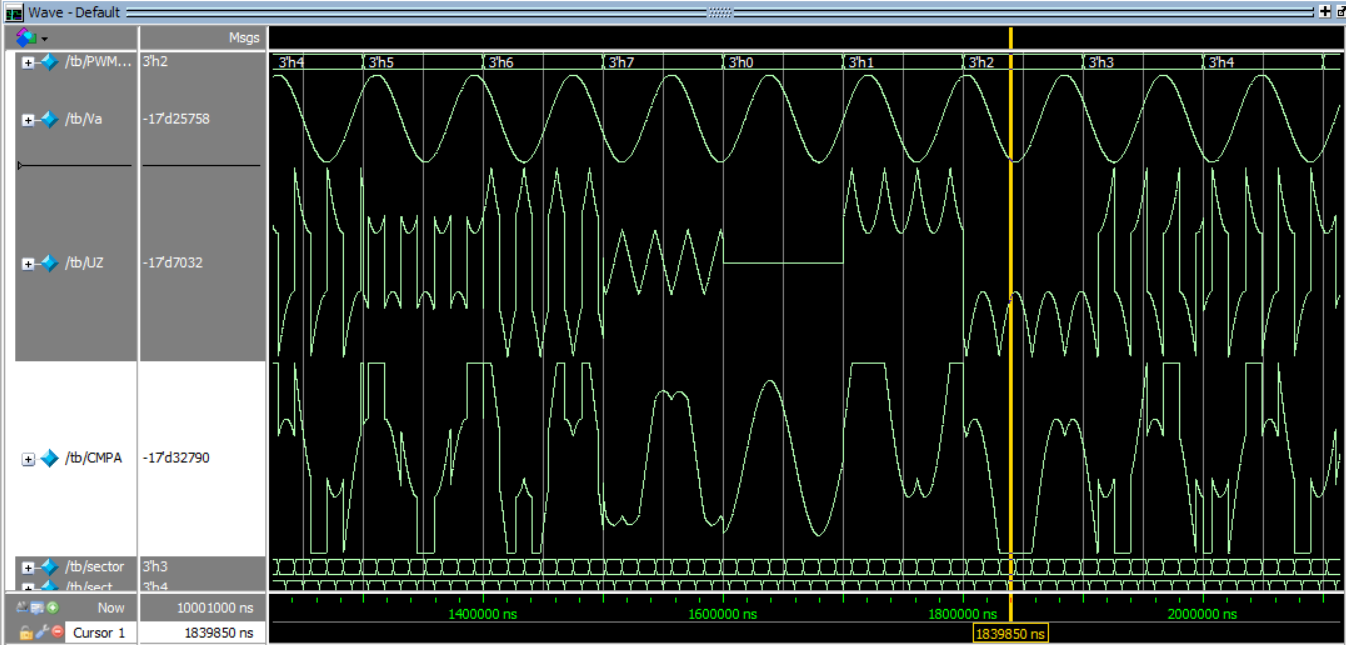Toggle the leaf names icon in cursor pane

click(22, 607)
